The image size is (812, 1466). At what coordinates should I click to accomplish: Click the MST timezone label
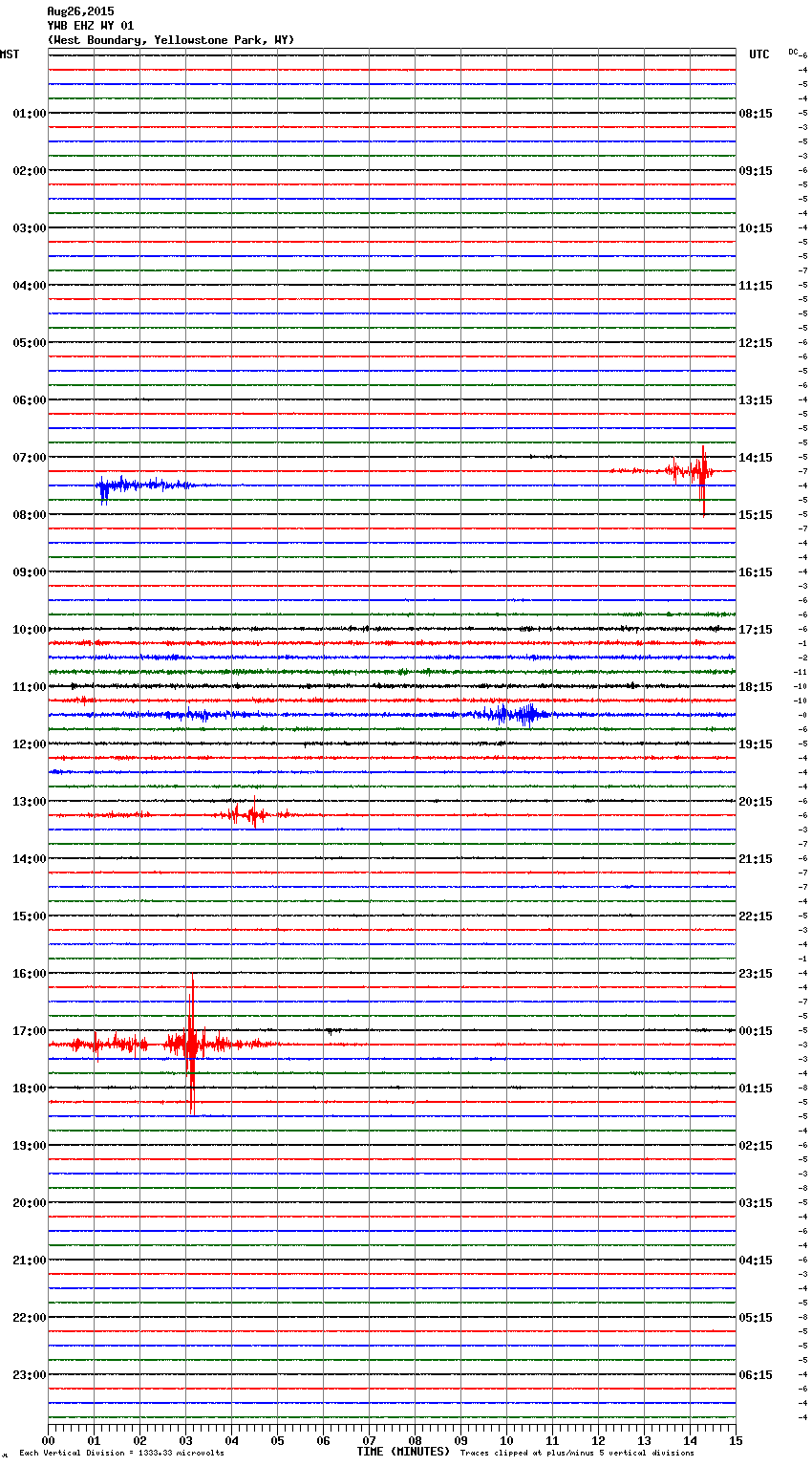pyautogui.click(x=10, y=54)
